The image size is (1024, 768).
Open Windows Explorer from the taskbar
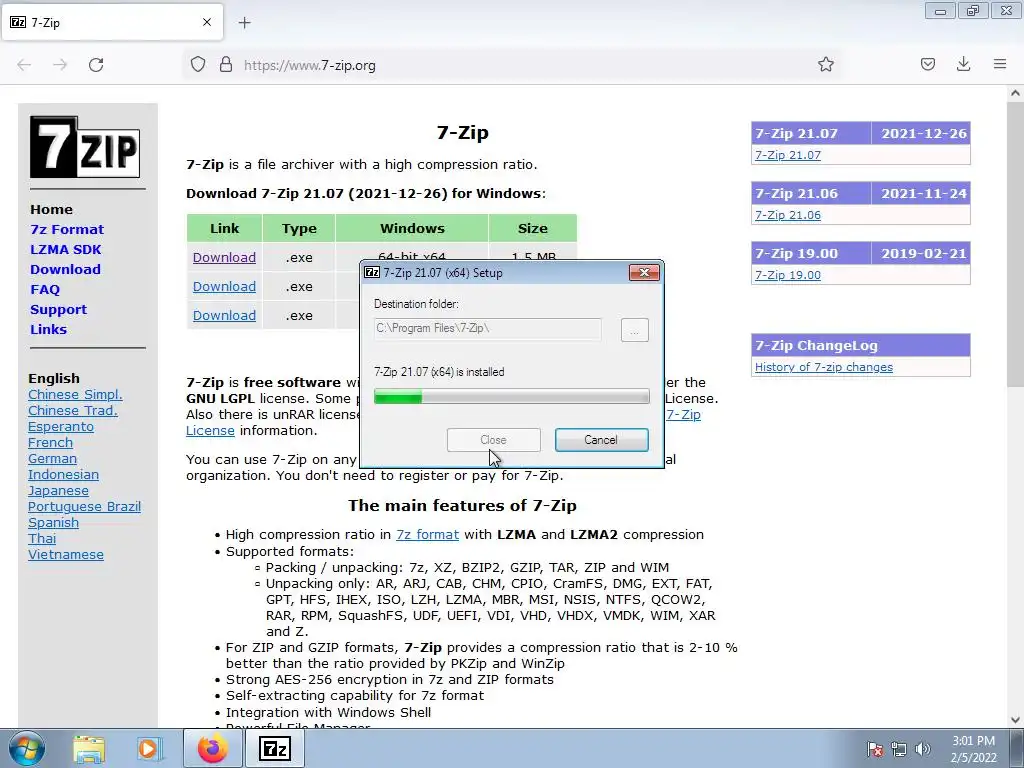[x=89, y=749]
